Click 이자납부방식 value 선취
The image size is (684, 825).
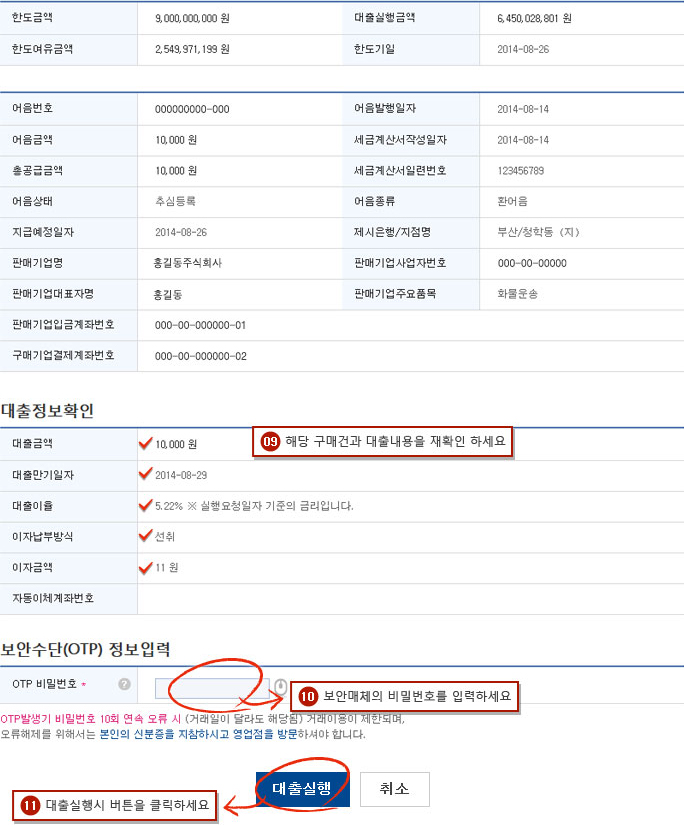coord(165,537)
